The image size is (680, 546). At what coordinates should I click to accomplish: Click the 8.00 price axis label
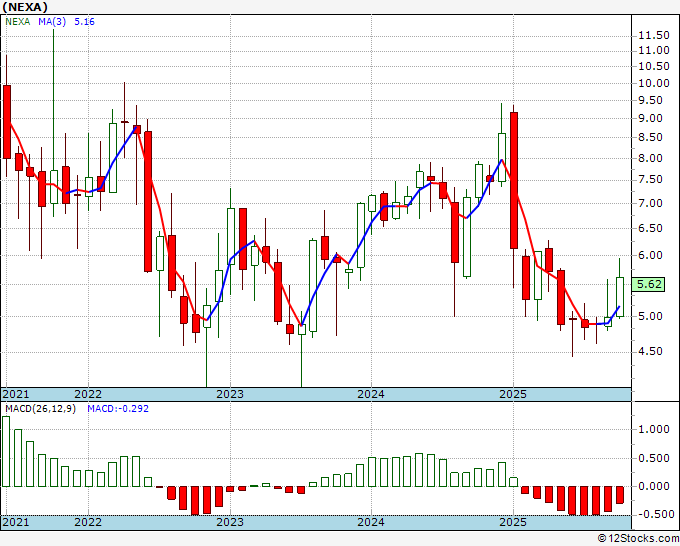pos(651,158)
